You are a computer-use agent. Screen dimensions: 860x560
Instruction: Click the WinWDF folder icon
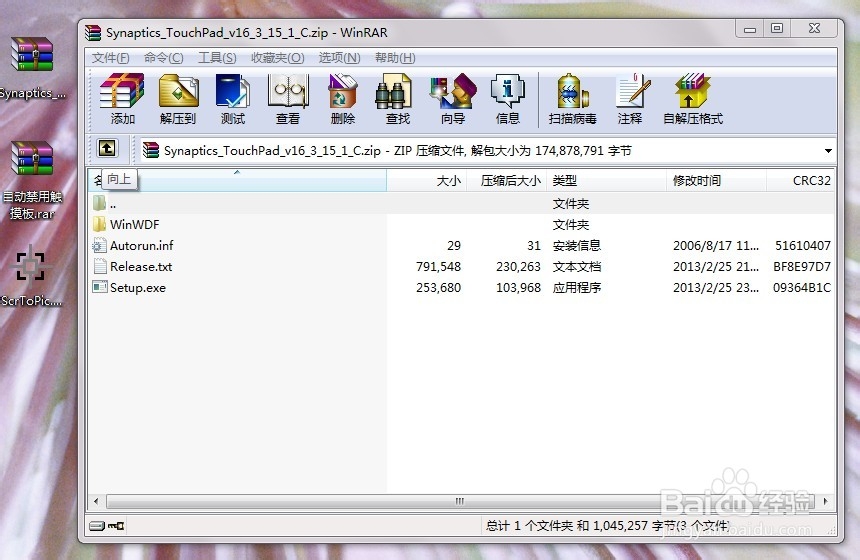99,224
